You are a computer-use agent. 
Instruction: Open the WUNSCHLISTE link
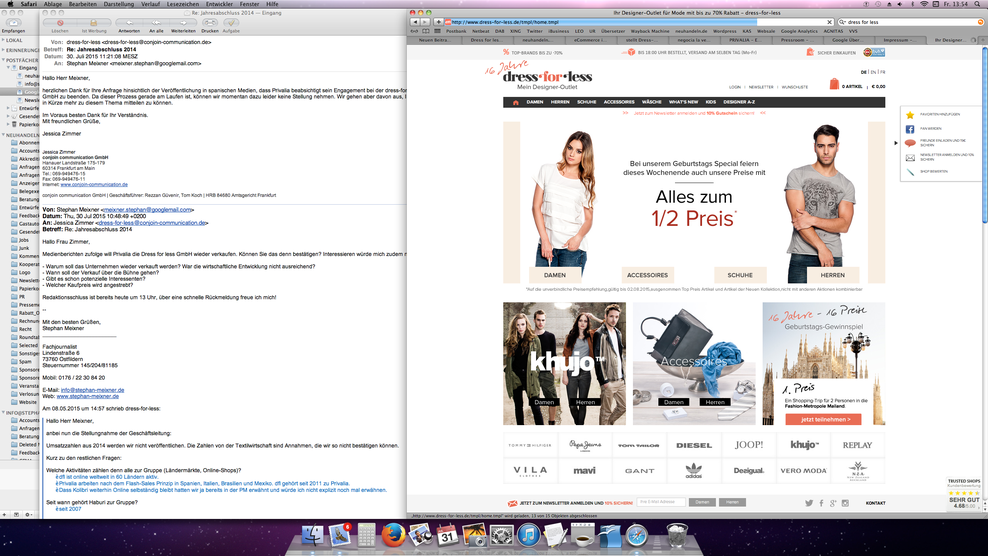tap(795, 87)
